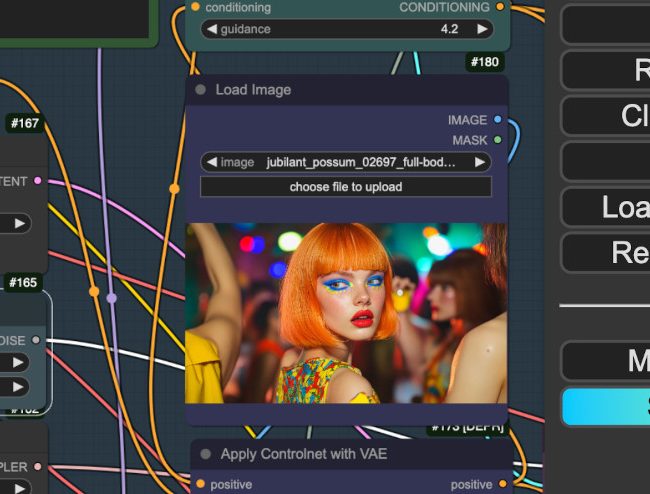Image resolution: width=650 pixels, height=494 pixels.
Task: Collapse the Load Image node
Action: tap(200, 90)
